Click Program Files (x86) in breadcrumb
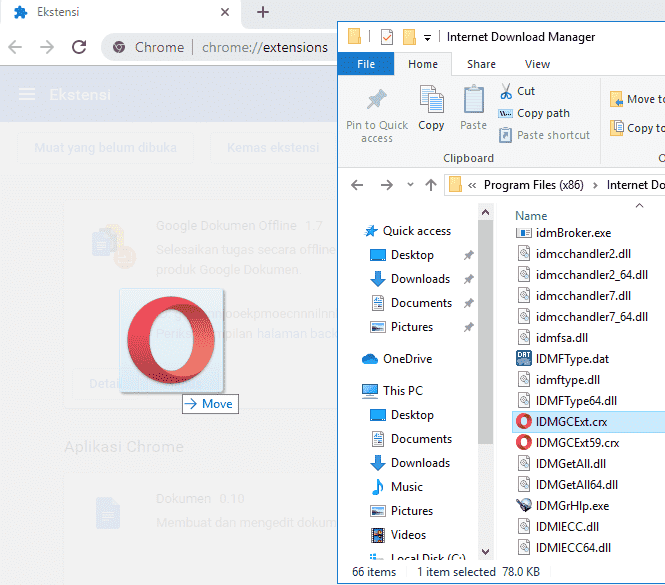 pos(534,185)
